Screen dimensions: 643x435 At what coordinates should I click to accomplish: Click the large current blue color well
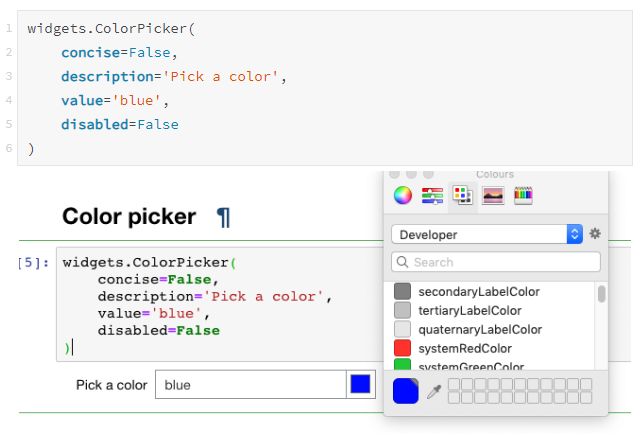pyautogui.click(x=406, y=391)
